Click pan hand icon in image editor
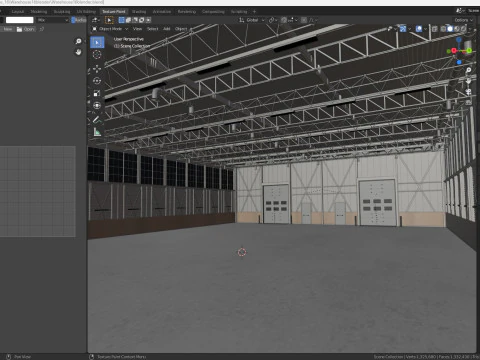Viewport: 480px width, 360px height. click(x=78, y=52)
